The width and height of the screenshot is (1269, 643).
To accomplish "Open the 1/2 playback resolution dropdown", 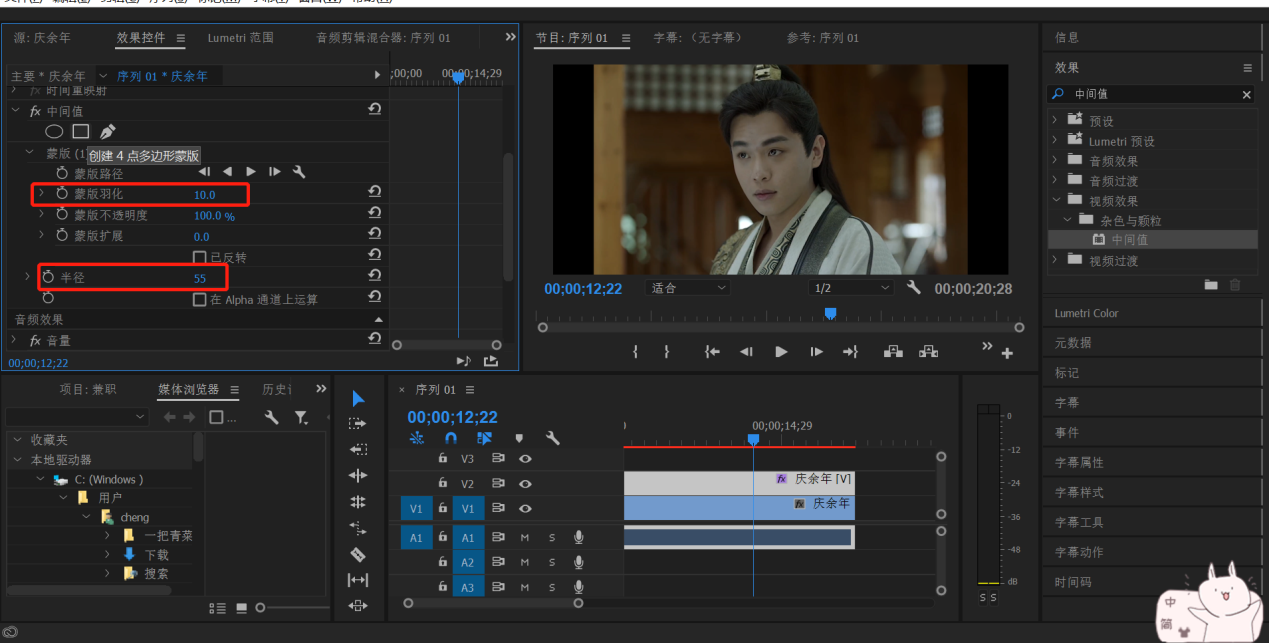I will 849,288.
